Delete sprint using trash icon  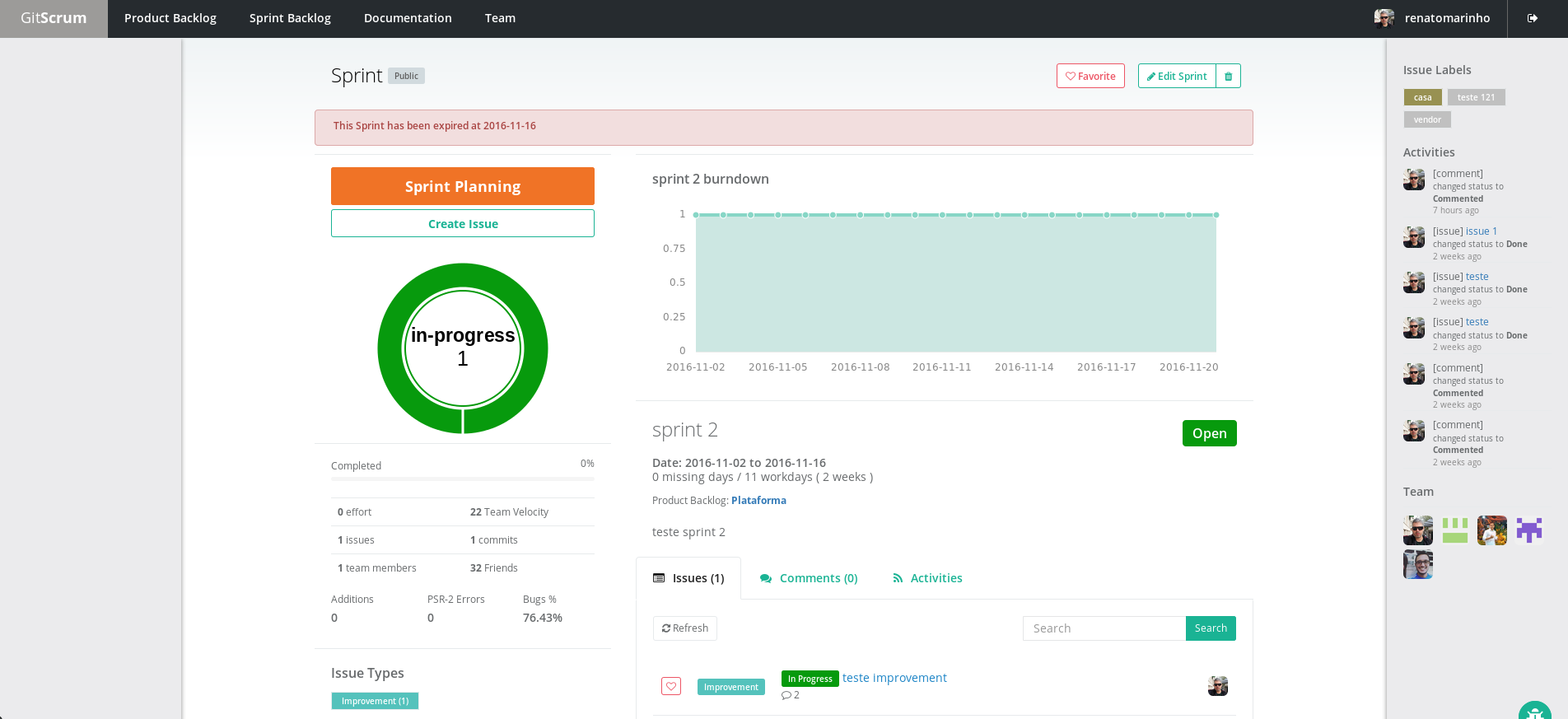tap(1228, 76)
